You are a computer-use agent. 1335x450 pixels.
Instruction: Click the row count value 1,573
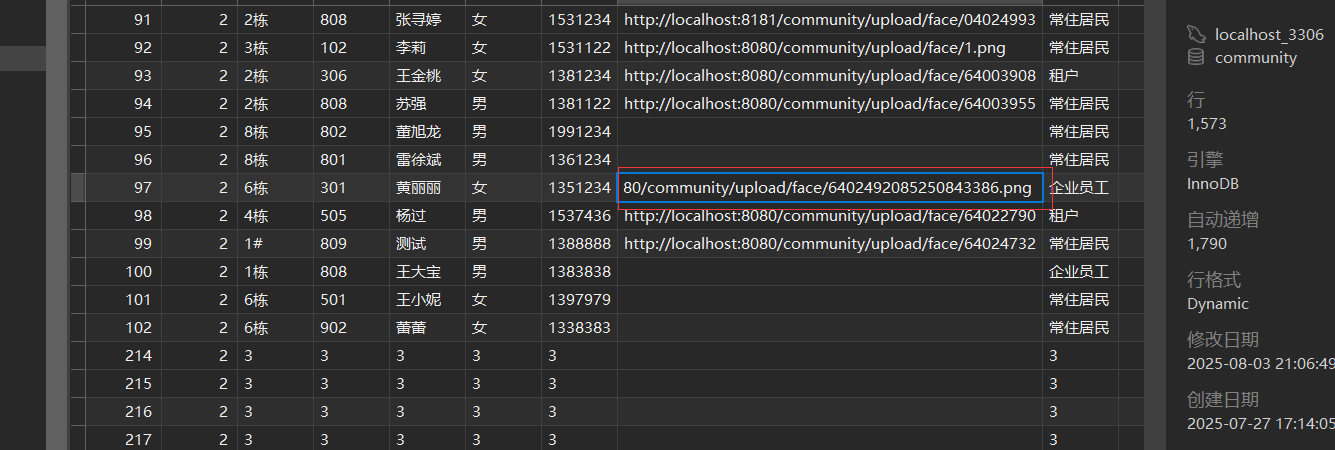coord(1206,124)
